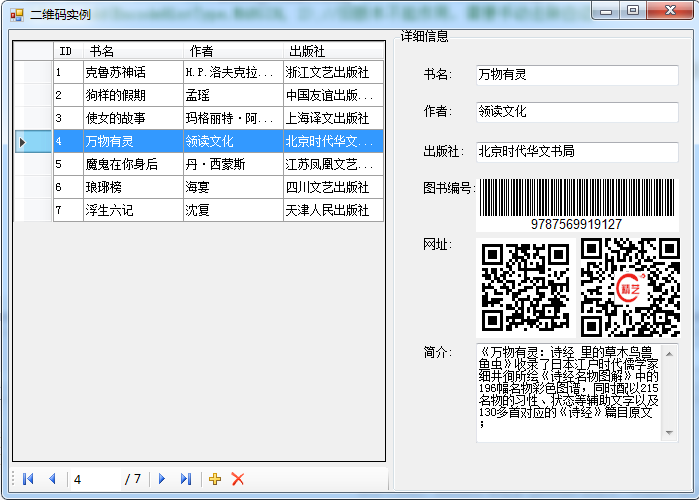Select the row header of 万物有灵
This screenshot has width=699, height=500.
point(33,141)
